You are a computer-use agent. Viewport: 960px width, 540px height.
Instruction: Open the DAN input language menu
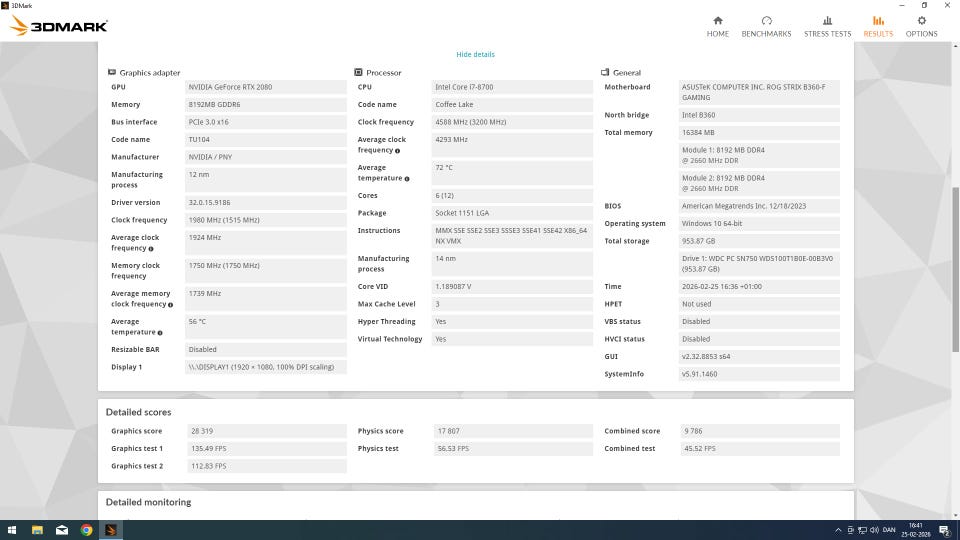pos(890,530)
